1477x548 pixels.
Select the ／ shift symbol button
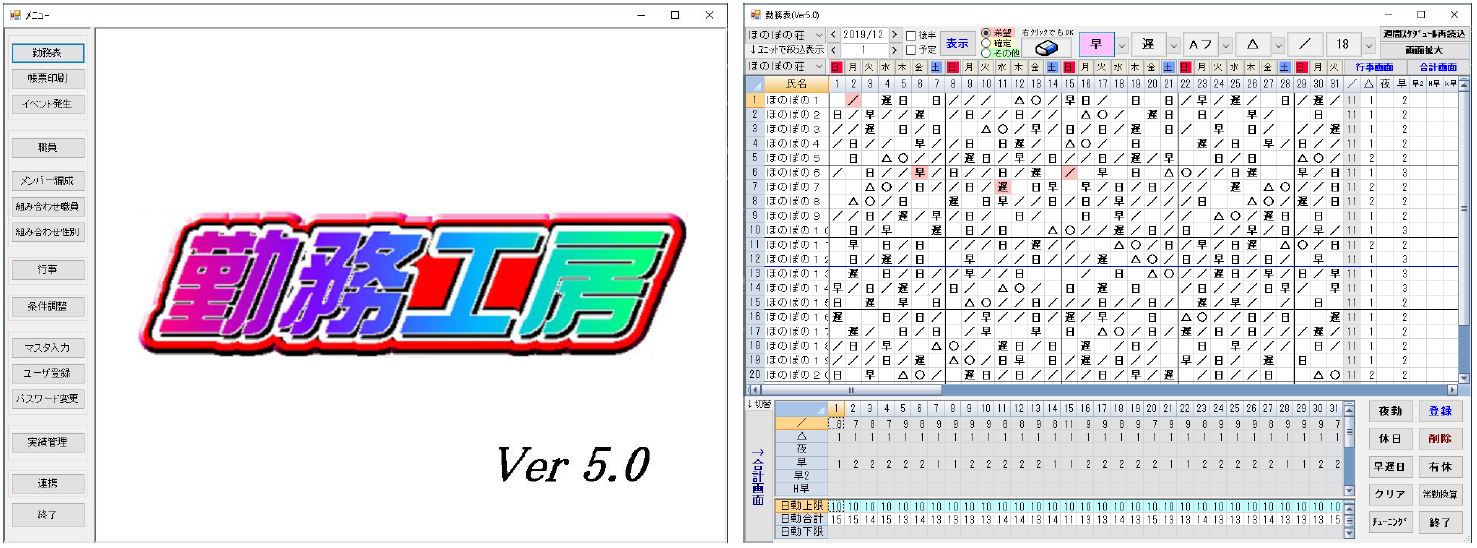[x=1303, y=45]
